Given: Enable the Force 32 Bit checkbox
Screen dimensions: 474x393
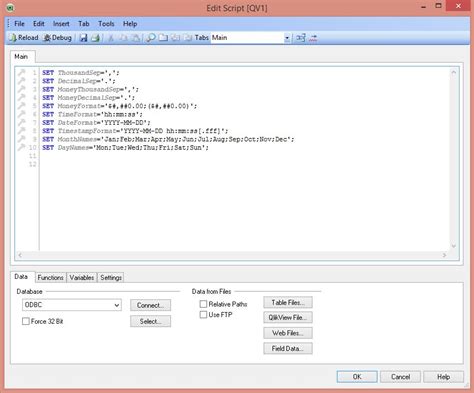Looking at the screenshot, I should pyautogui.click(x=26, y=321).
